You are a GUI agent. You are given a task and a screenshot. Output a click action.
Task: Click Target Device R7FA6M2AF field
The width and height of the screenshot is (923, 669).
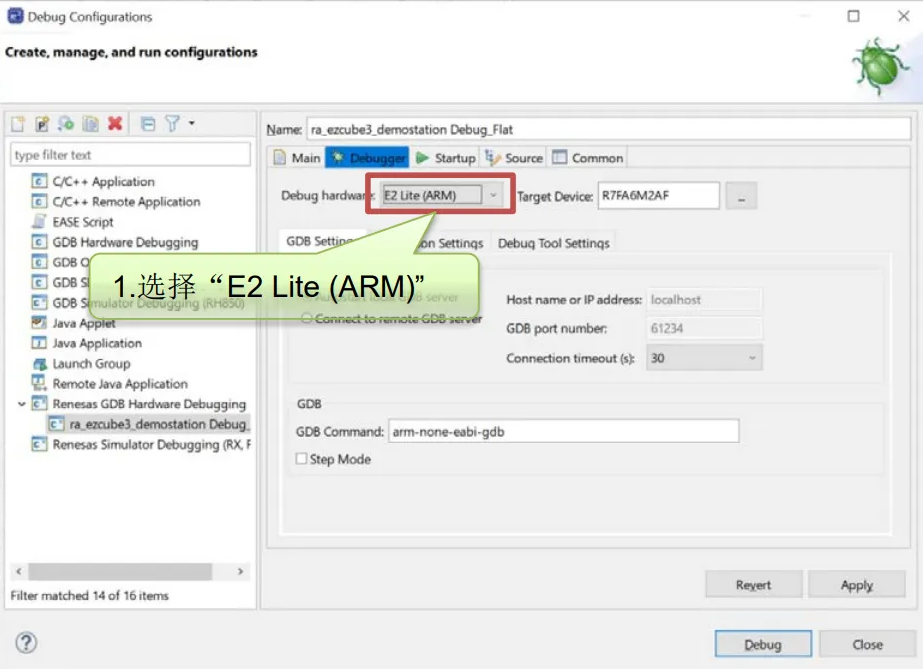(x=659, y=195)
